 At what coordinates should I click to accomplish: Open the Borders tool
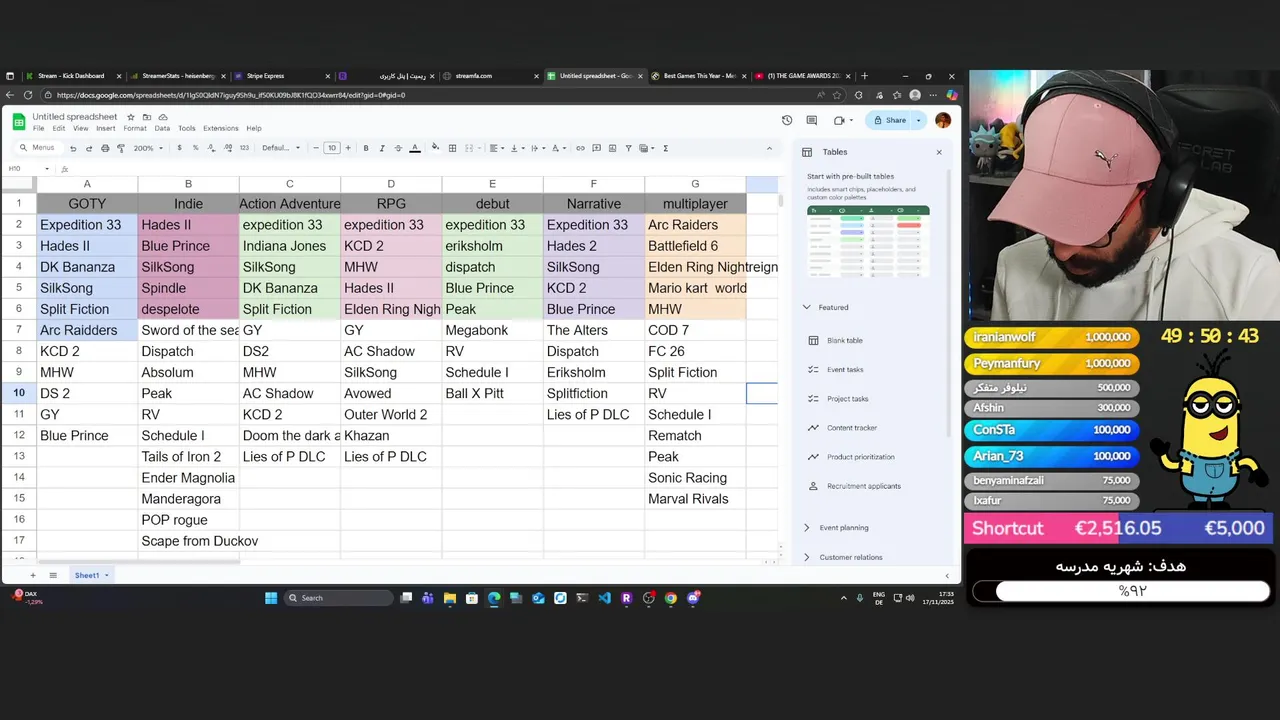[452, 148]
